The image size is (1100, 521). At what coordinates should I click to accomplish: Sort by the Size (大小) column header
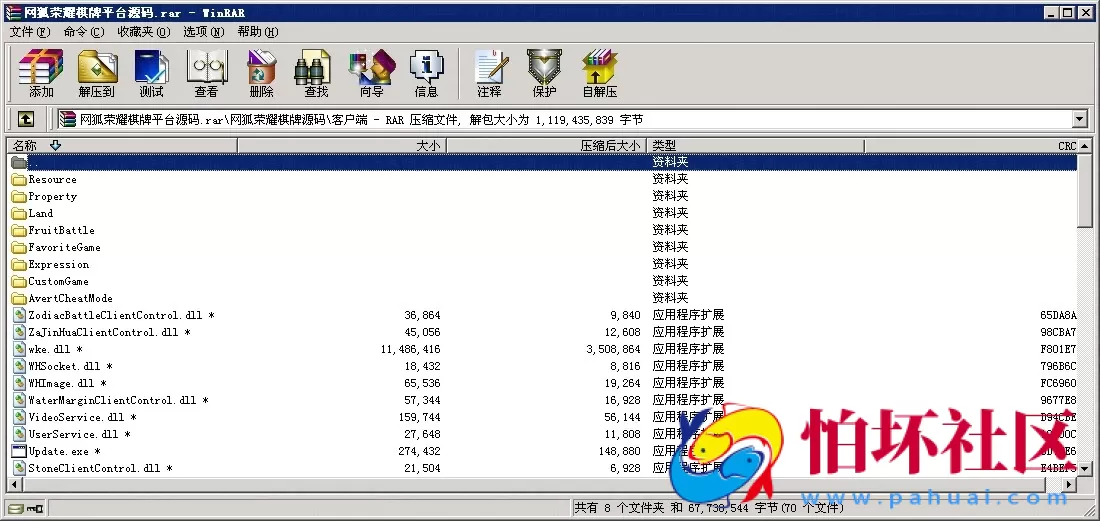342,146
